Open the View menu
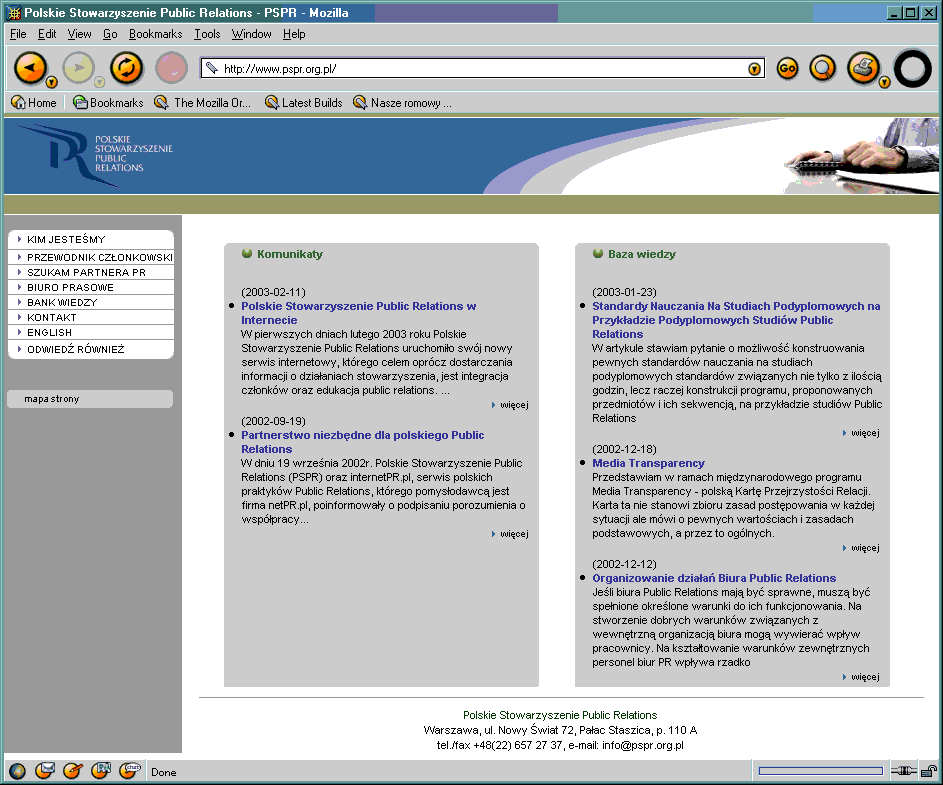This screenshot has height=785, width=943. click(x=79, y=34)
